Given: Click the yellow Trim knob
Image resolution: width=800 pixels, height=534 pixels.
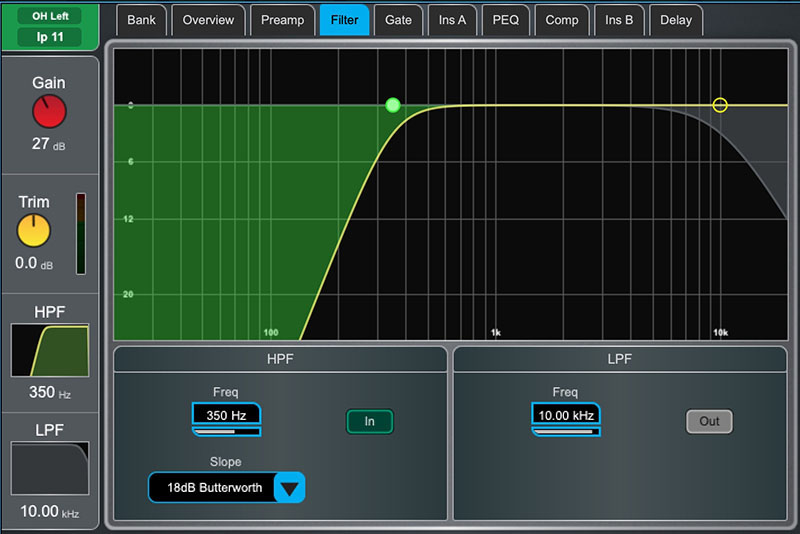Looking at the screenshot, I should click(34, 231).
